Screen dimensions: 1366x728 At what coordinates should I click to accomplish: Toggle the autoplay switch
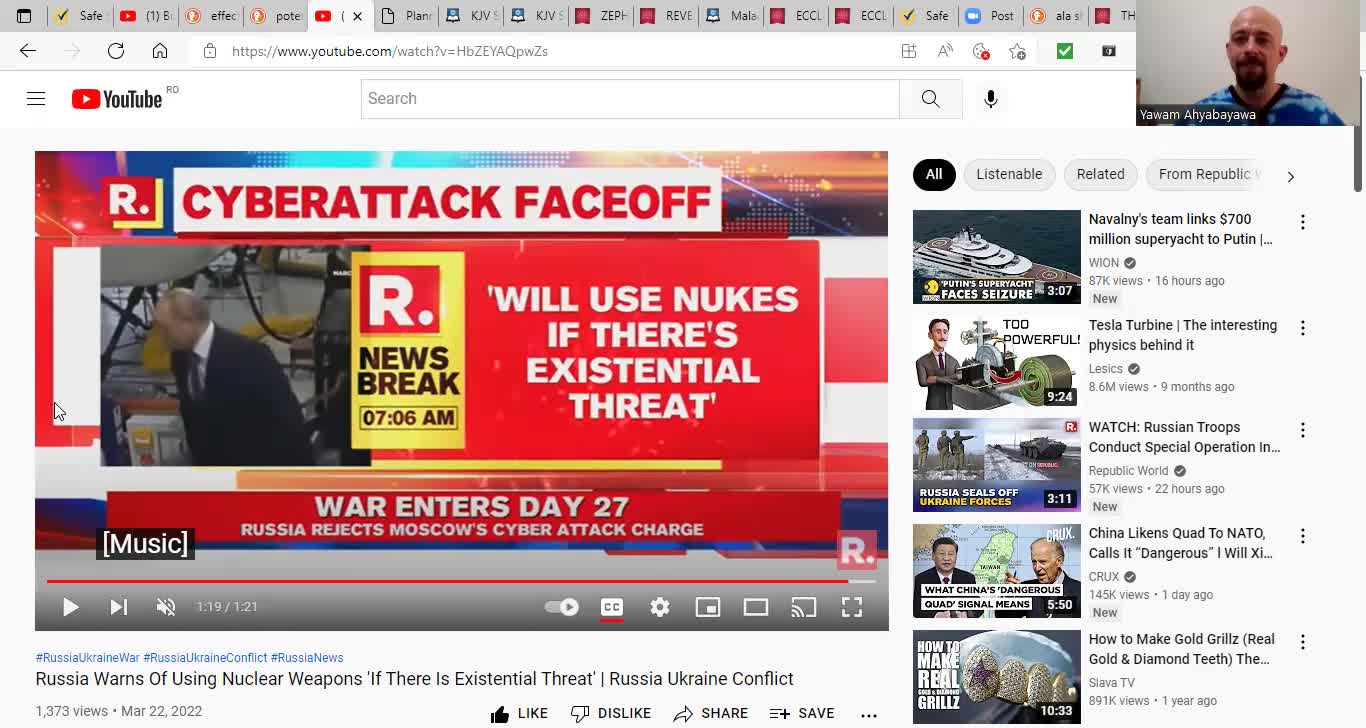click(x=562, y=607)
